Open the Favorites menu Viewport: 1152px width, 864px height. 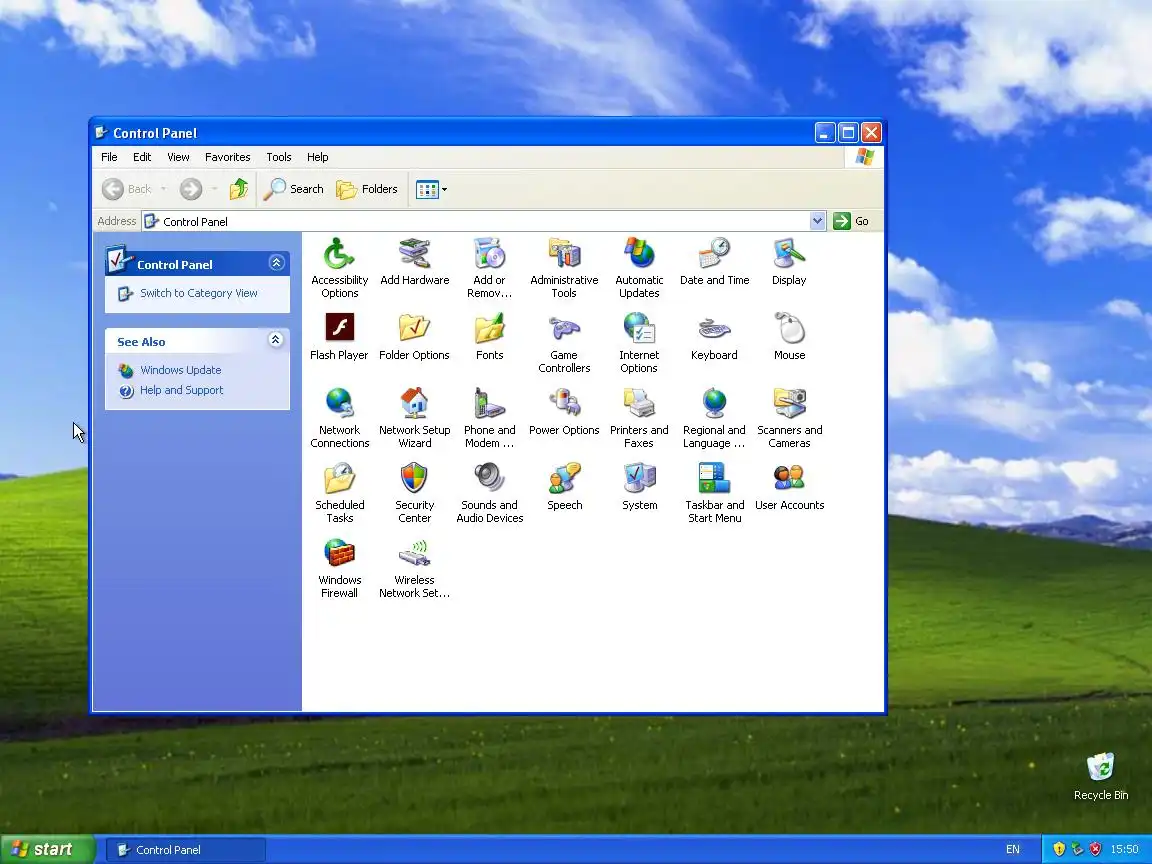227,157
